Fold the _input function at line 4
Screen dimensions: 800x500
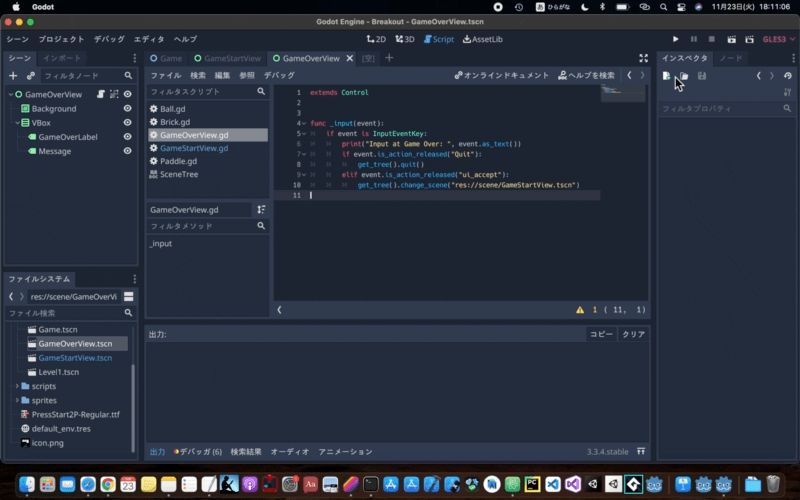point(304,123)
